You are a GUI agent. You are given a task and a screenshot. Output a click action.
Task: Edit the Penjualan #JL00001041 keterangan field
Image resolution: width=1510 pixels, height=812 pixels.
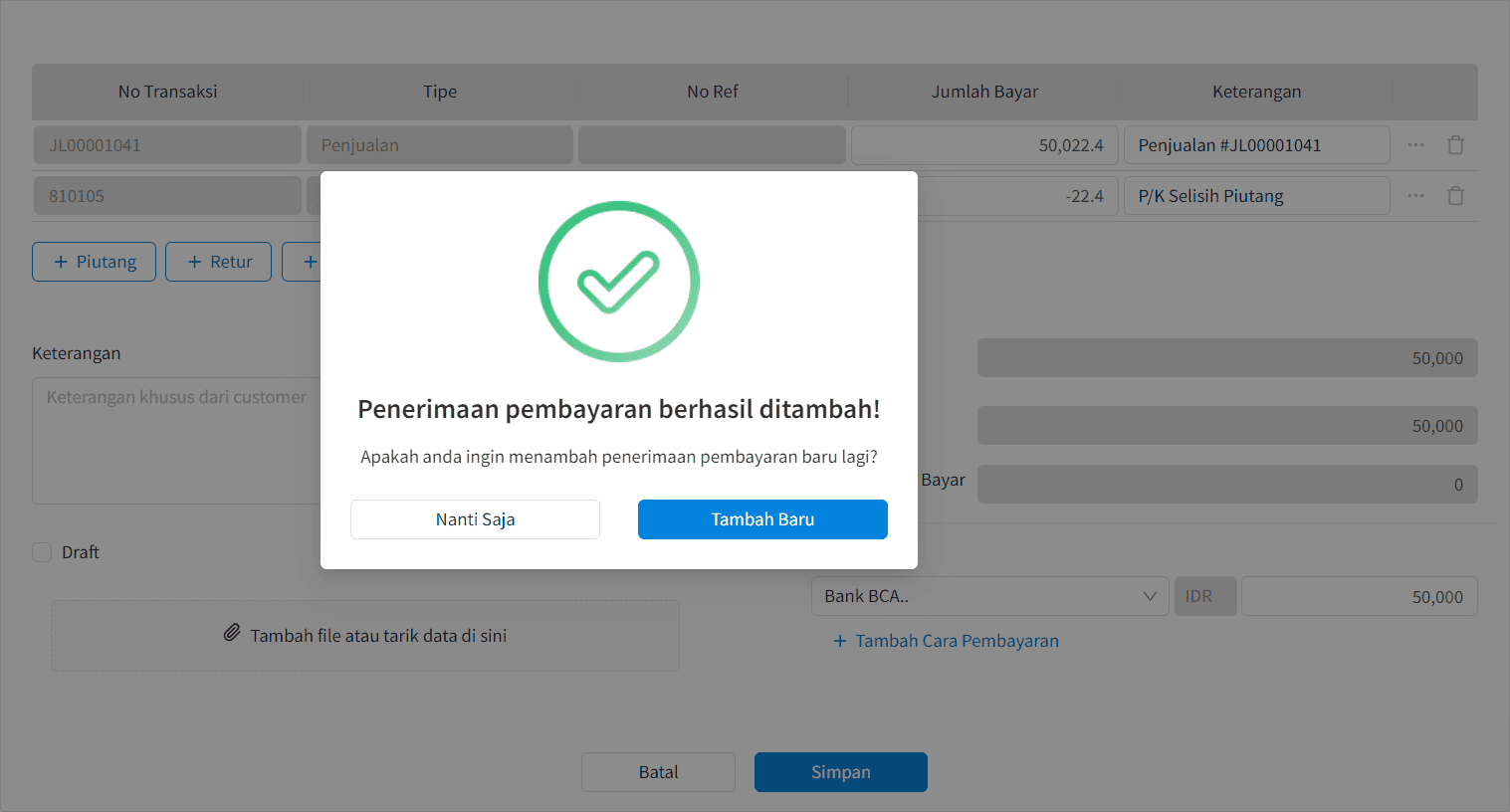click(1257, 145)
